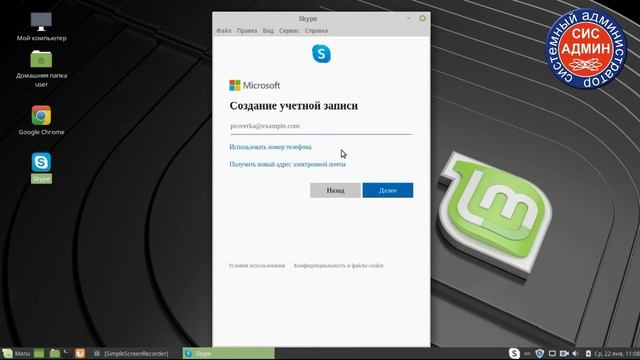Click the Skype tray icon
This screenshot has width=640, height=360.
click(x=514, y=353)
